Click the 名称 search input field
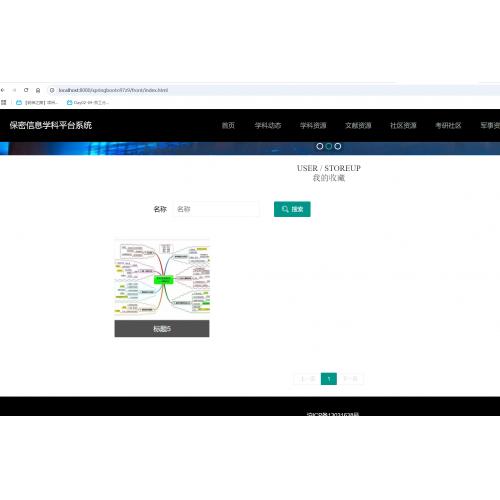 pos(216,209)
